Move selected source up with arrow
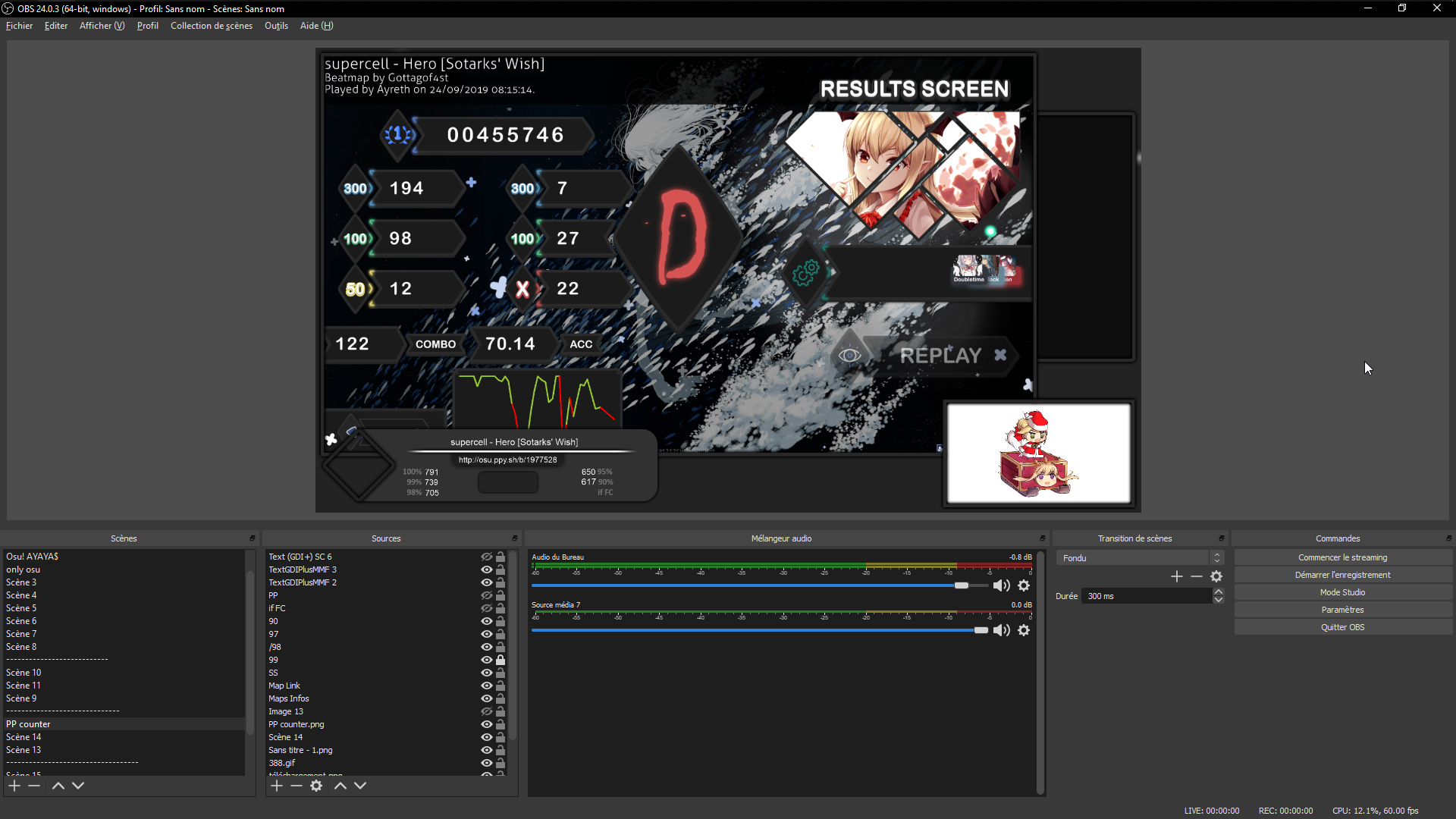The height and width of the screenshot is (819, 1456). [x=340, y=786]
